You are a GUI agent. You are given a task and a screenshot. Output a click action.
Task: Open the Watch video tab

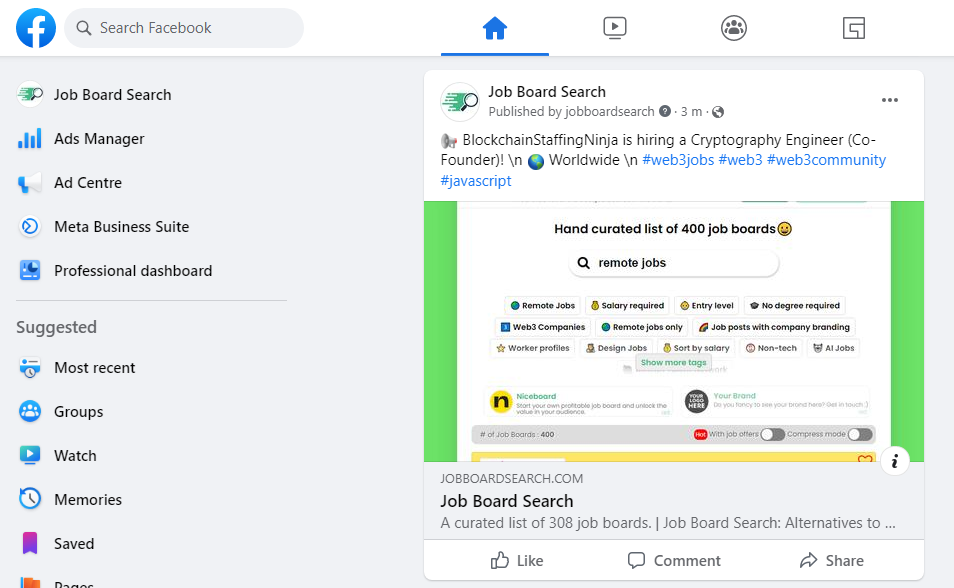coord(615,28)
